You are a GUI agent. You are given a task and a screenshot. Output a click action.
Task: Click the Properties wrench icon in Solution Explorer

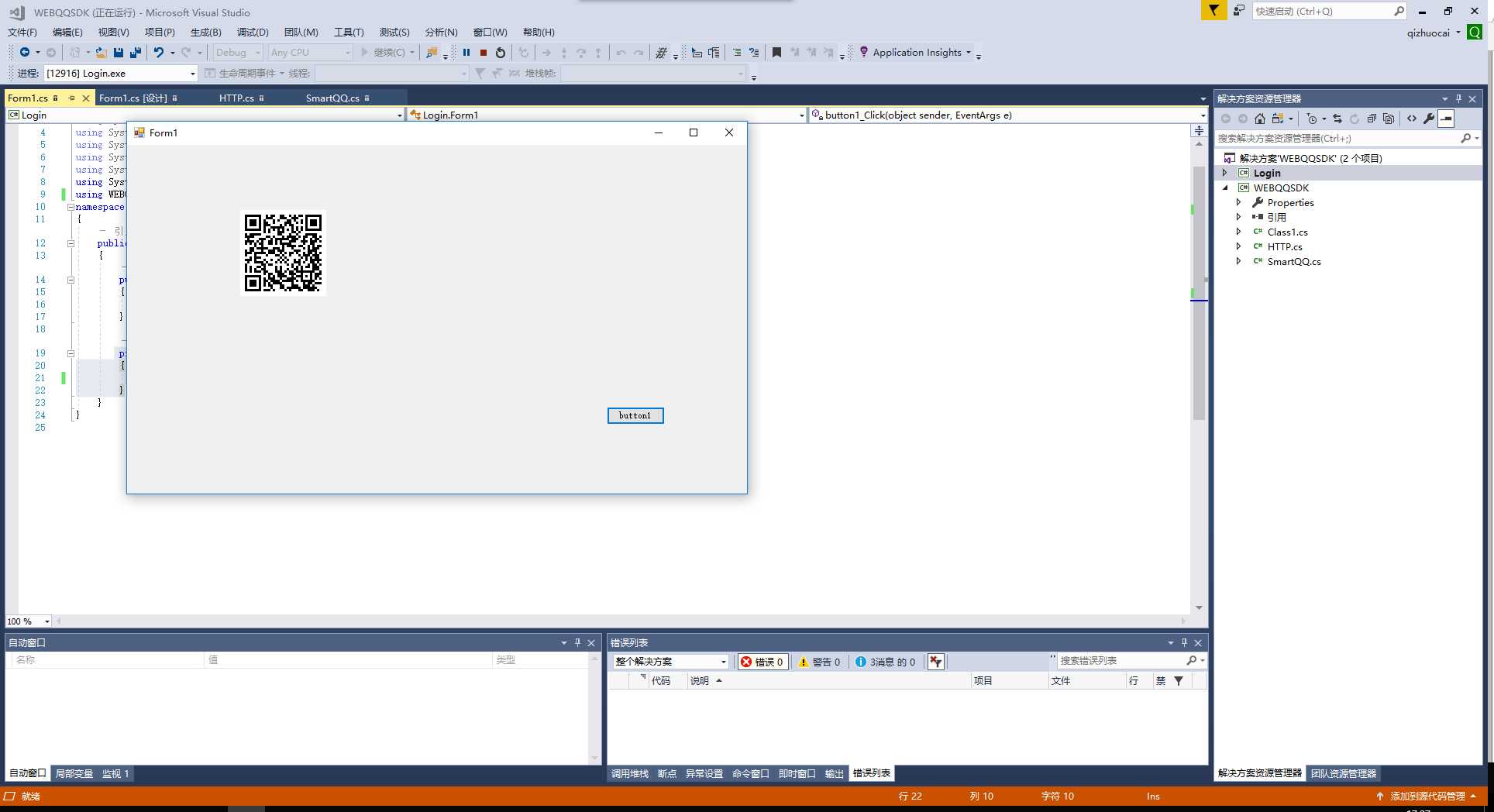(x=1429, y=119)
